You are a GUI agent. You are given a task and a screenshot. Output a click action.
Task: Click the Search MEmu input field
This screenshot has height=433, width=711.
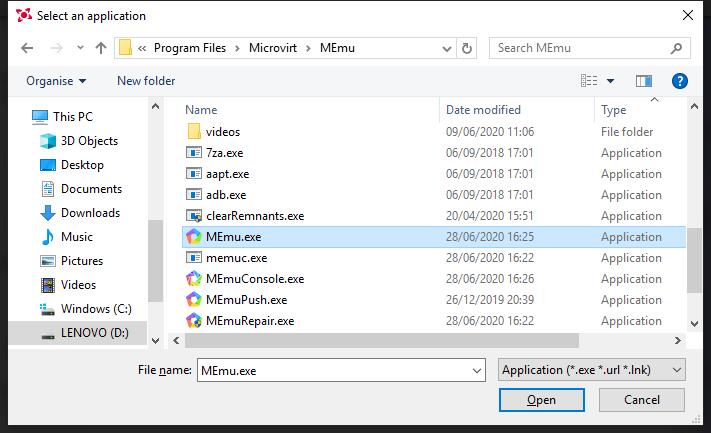580,48
